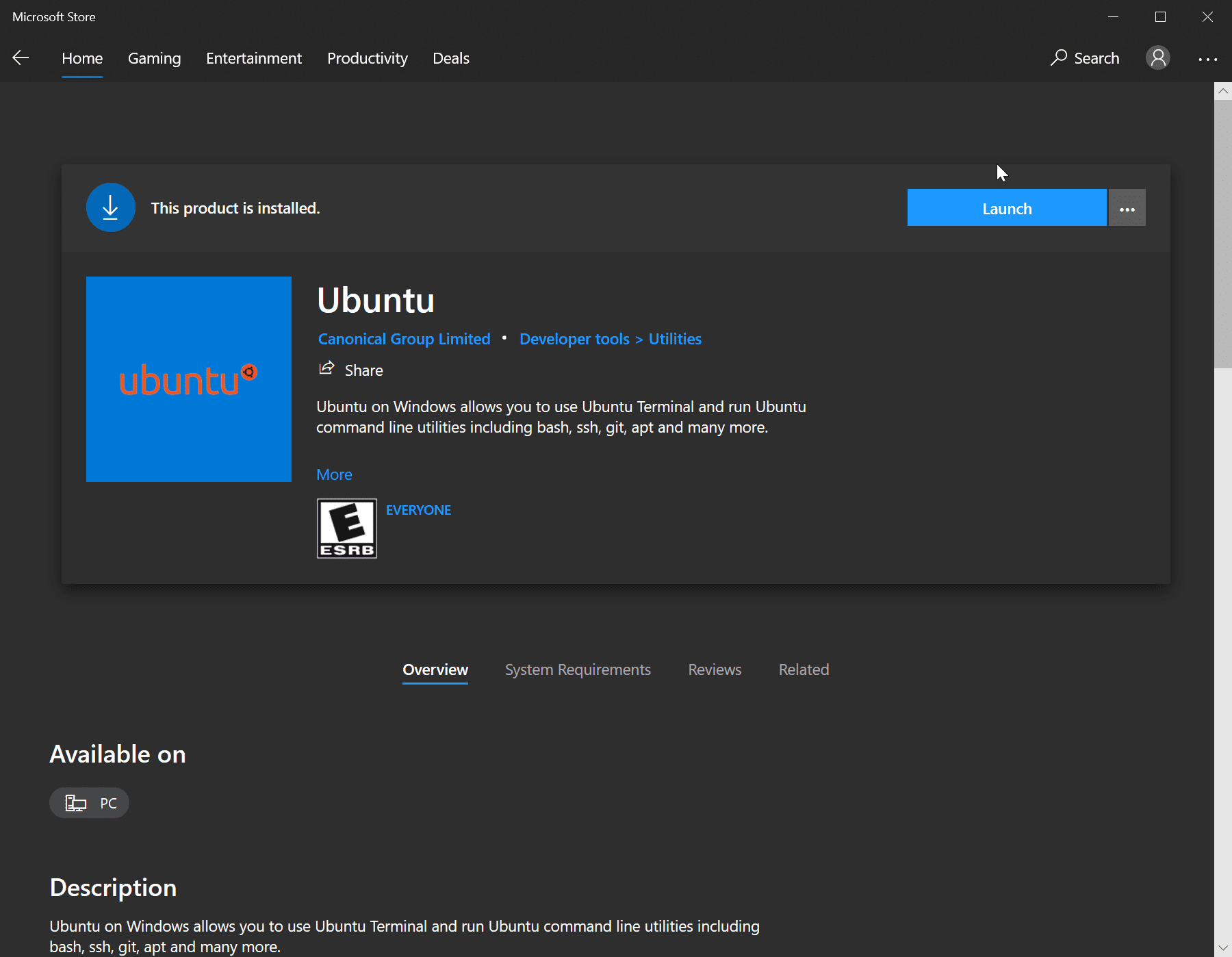
Task: Open the Canonical Group Limited publisher page
Action: [404, 338]
